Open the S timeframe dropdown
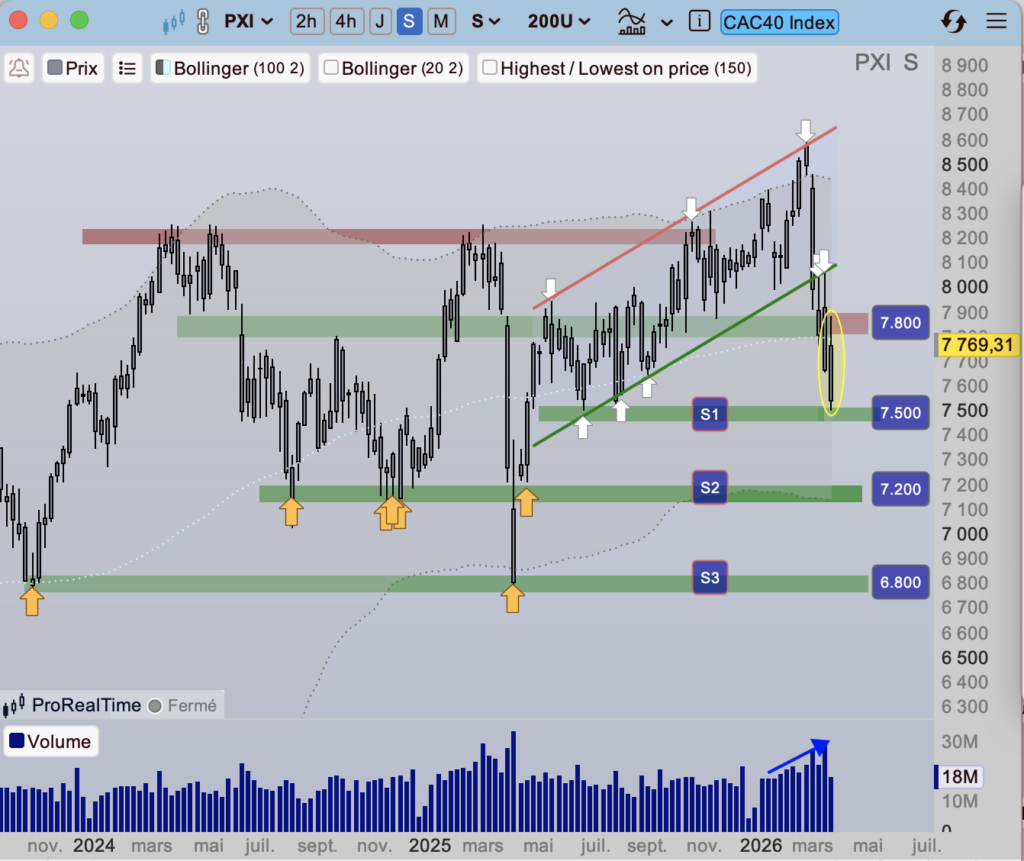Image resolution: width=1024 pixels, height=861 pixels. 486,21
